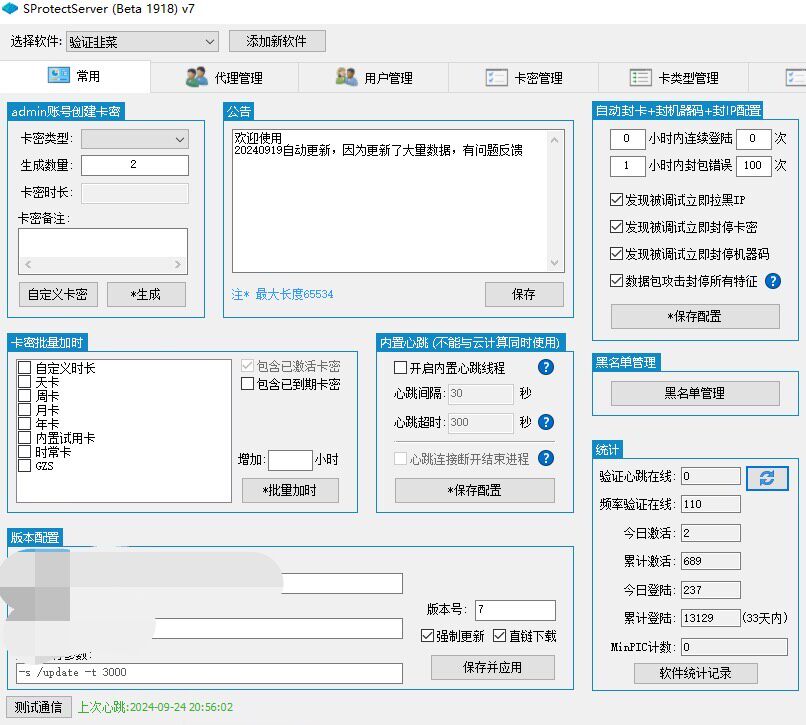The width and height of the screenshot is (806, 725).
Task: Click the 小时内连续登陆 hours field
Action: click(627, 138)
